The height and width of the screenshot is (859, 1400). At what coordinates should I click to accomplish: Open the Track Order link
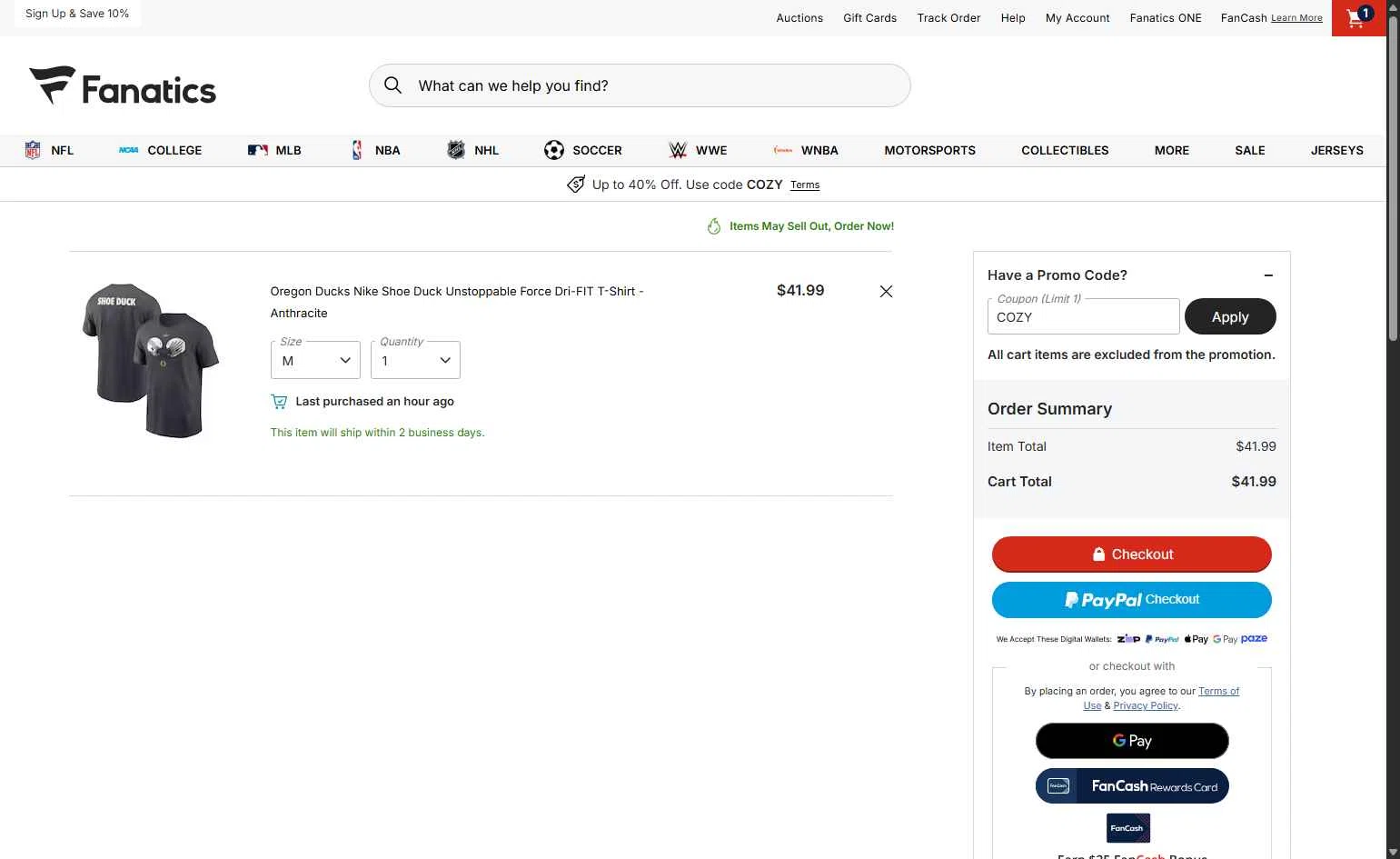pyautogui.click(x=948, y=18)
